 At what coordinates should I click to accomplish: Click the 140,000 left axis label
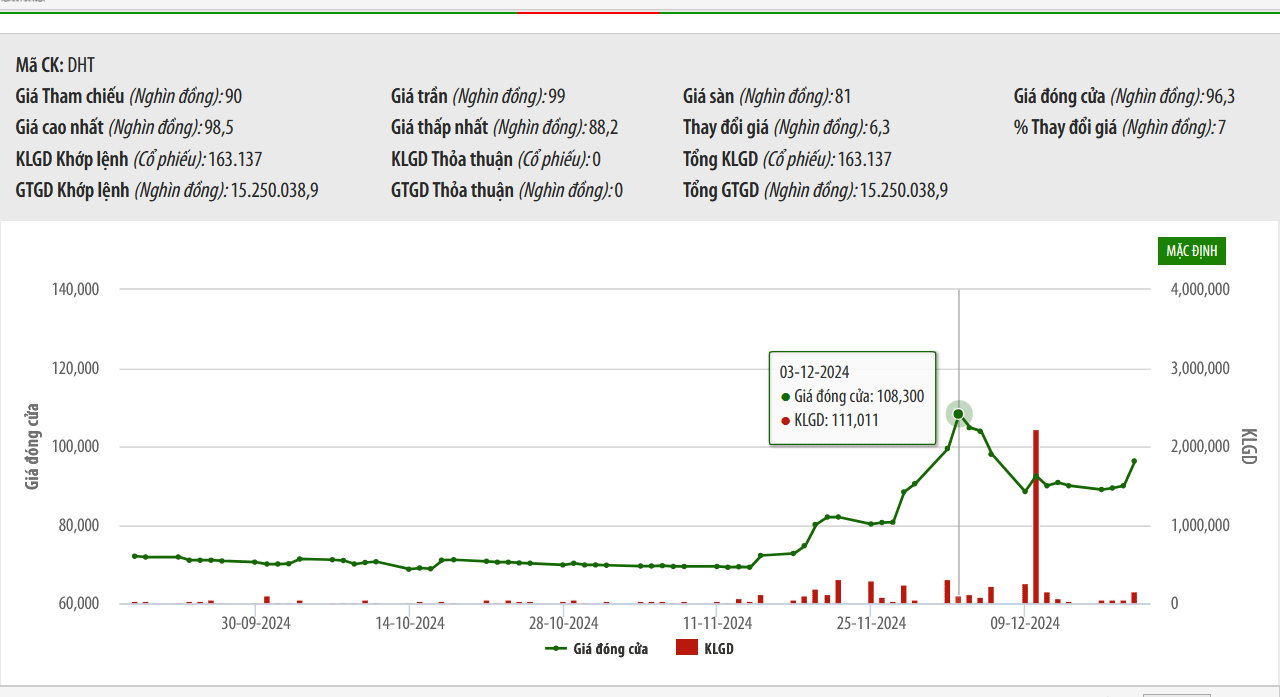click(75, 289)
